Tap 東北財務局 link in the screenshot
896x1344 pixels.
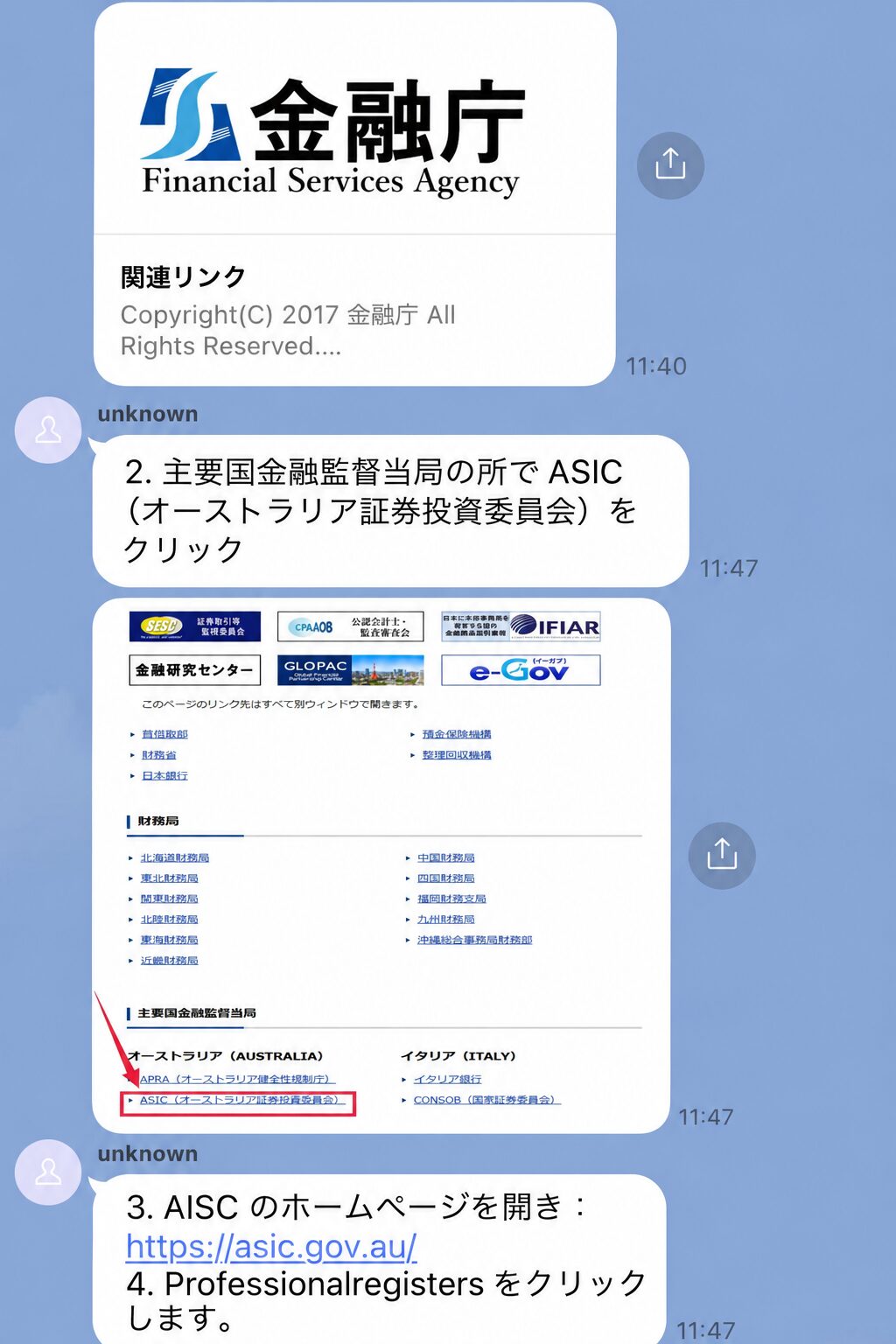pos(169,878)
